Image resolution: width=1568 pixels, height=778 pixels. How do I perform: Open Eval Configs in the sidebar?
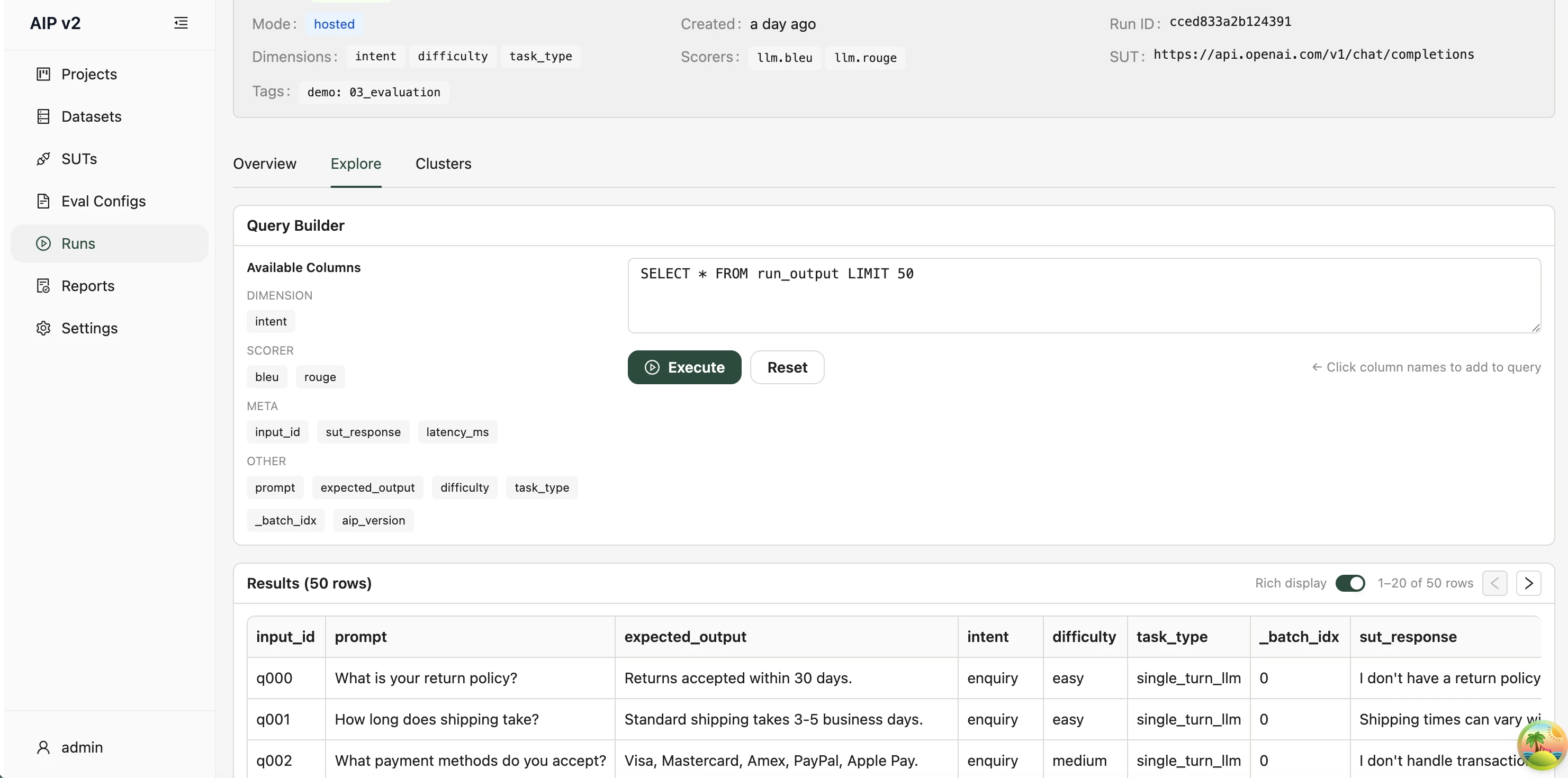click(x=110, y=201)
